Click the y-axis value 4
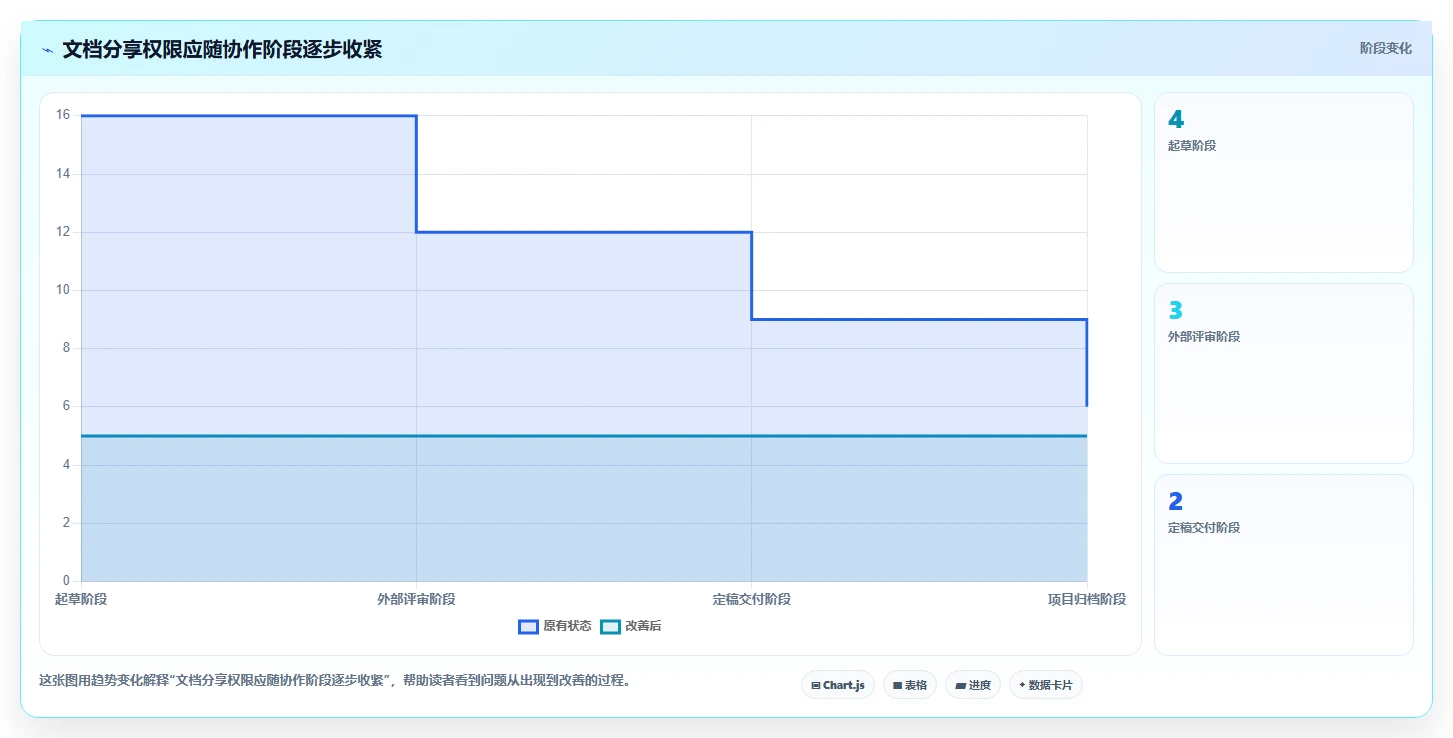This screenshot has width=1453, height=738. pyautogui.click(x=66, y=465)
